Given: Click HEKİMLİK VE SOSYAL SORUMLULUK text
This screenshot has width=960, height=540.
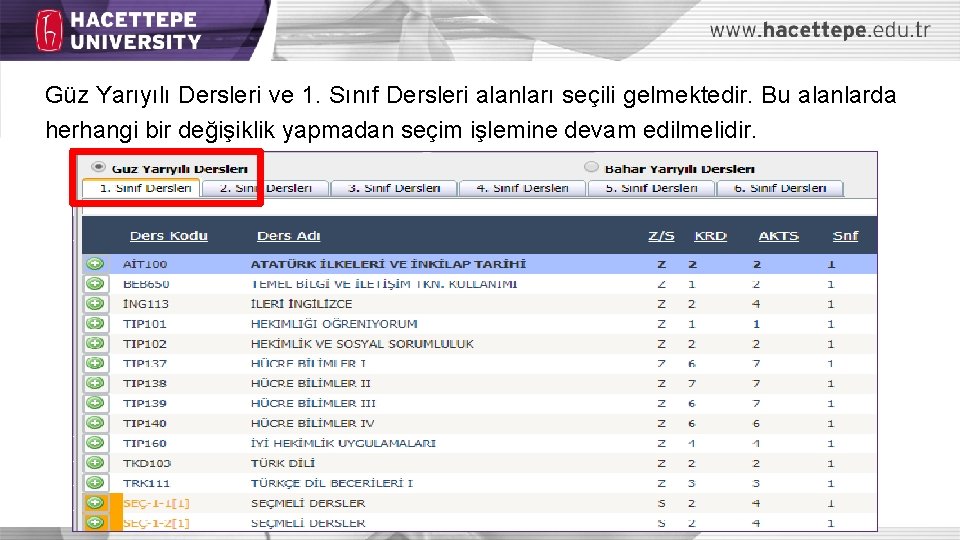Looking at the screenshot, I should (x=362, y=344).
